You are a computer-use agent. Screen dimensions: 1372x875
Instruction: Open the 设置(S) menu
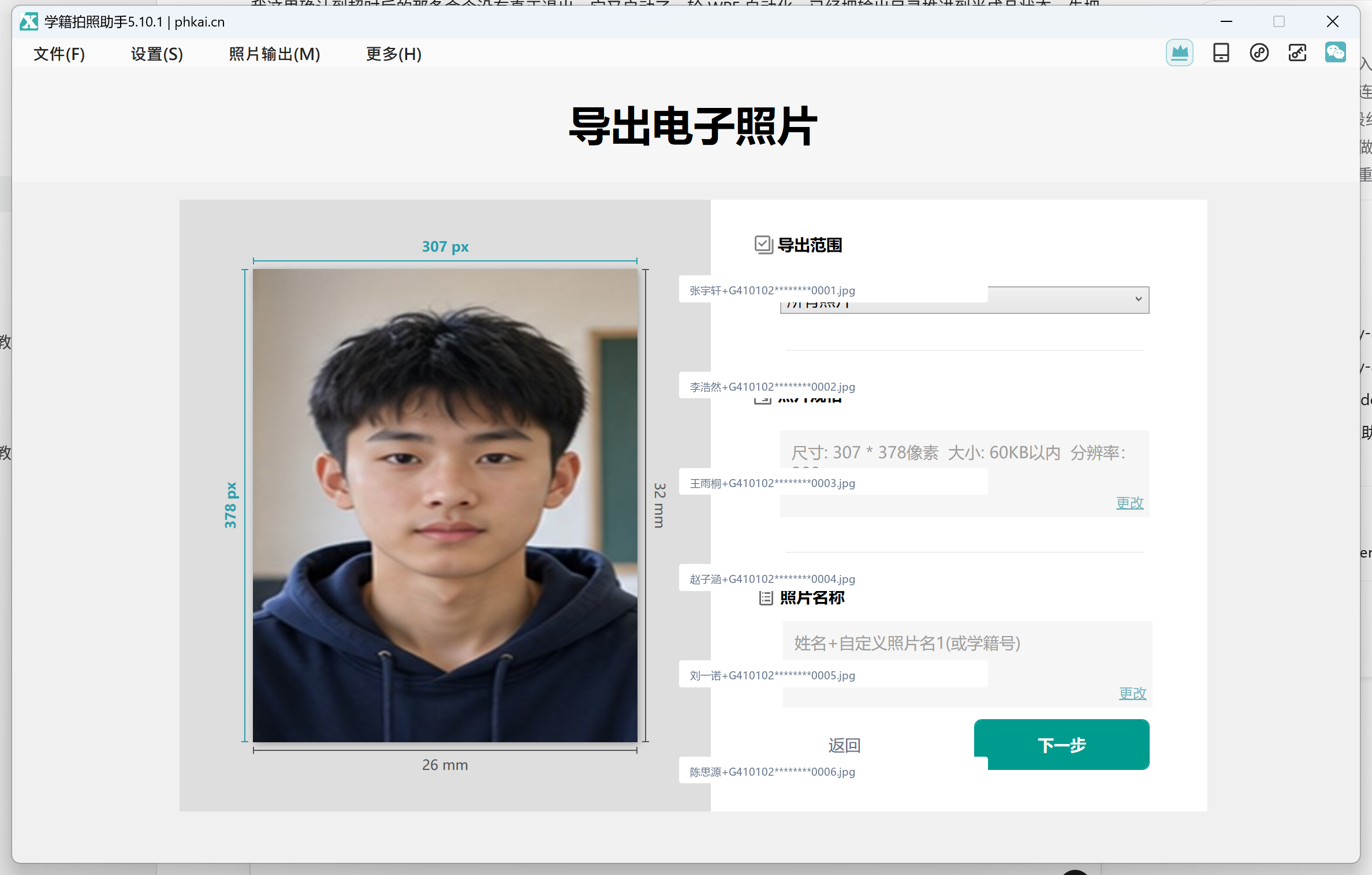(x=156, y=54)
